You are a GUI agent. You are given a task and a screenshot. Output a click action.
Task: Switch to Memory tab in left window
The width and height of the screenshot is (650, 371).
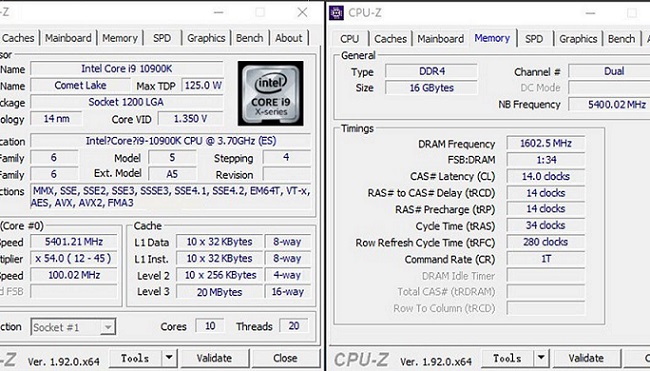[x=120, y=38]
